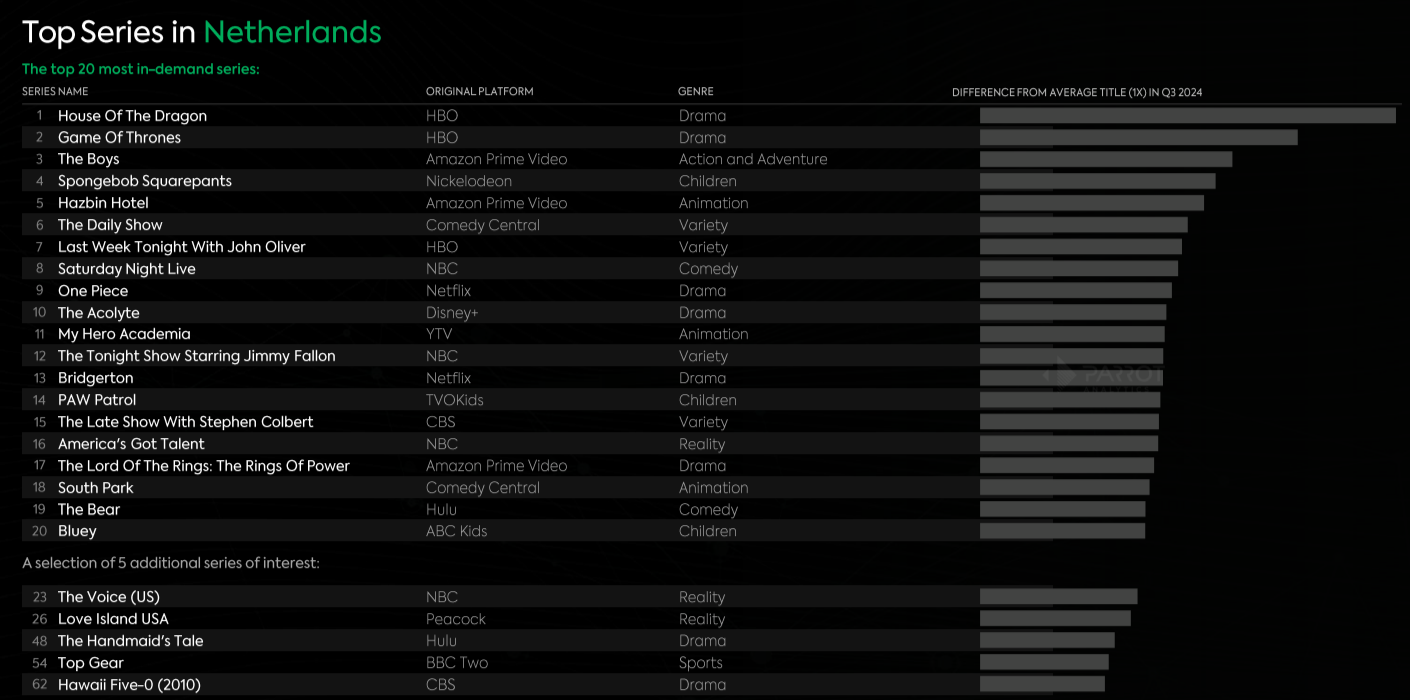Click The Handmaid's Tale series name
1410x700 pixels.
(x=131, y=641)
